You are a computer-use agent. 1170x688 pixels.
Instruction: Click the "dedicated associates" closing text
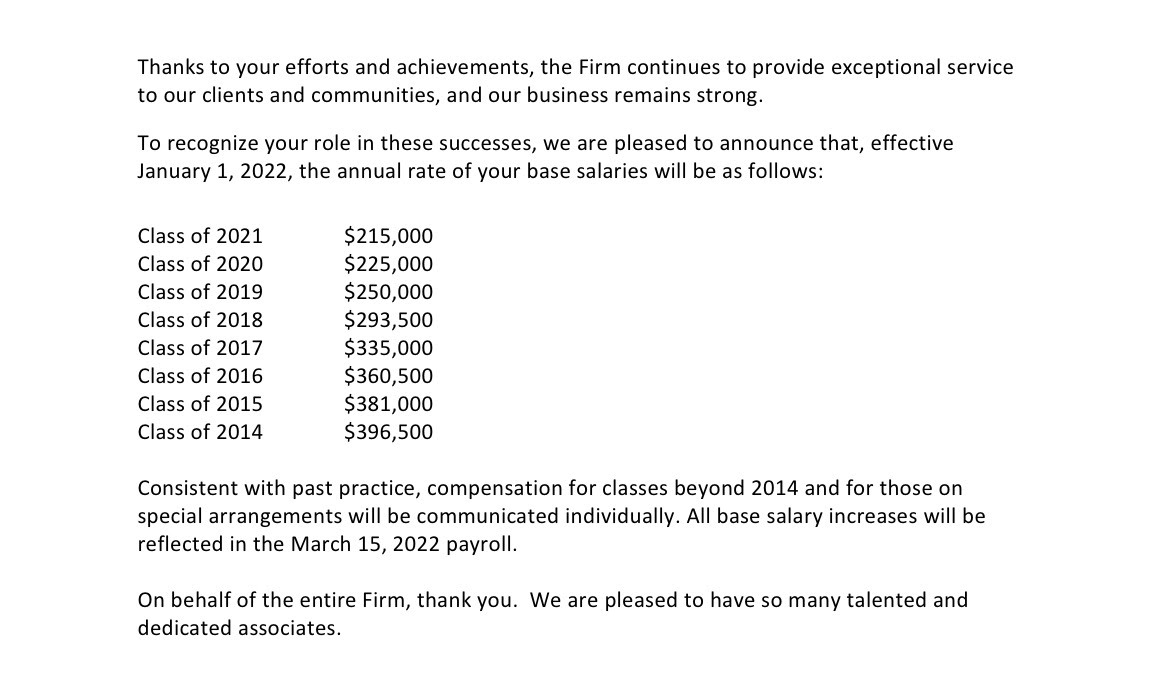tap(239, 629)
